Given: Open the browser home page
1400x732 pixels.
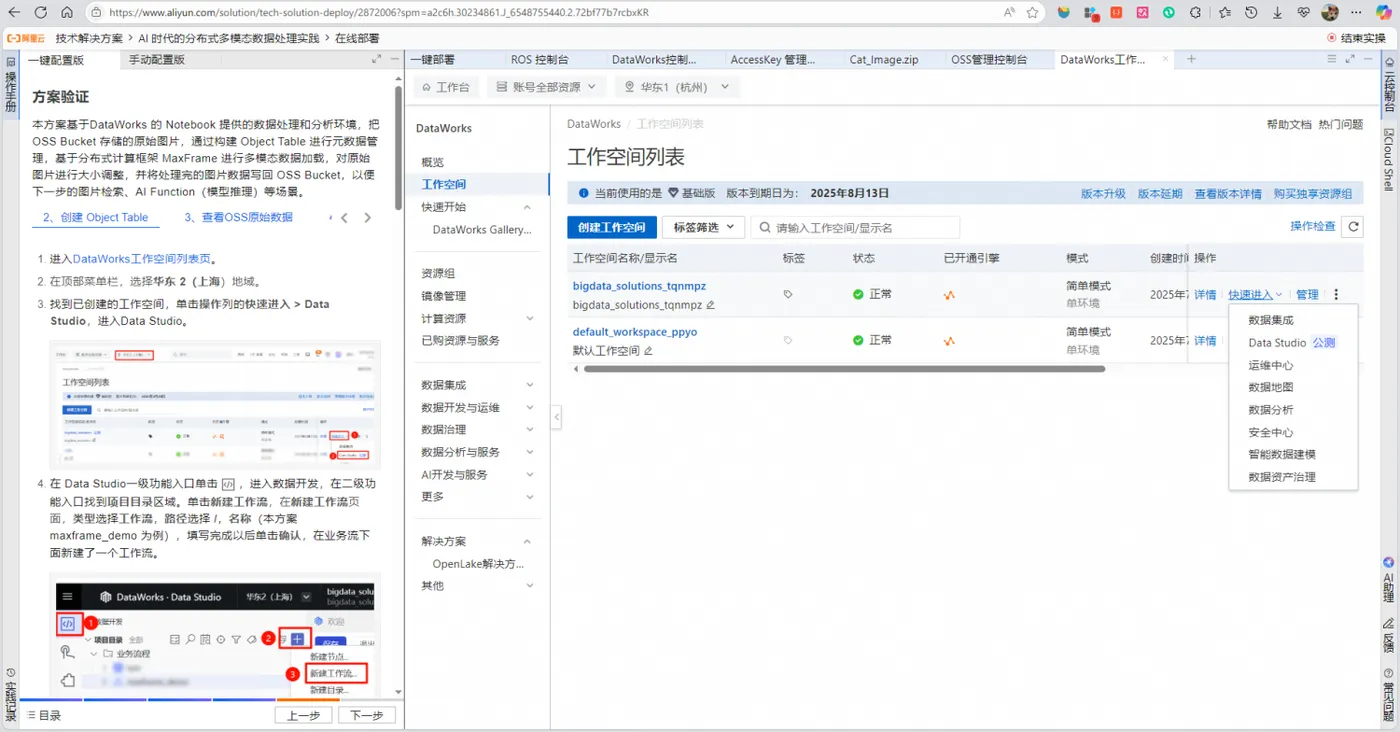Looking at the screenshot, I should [x=67, y=13].
